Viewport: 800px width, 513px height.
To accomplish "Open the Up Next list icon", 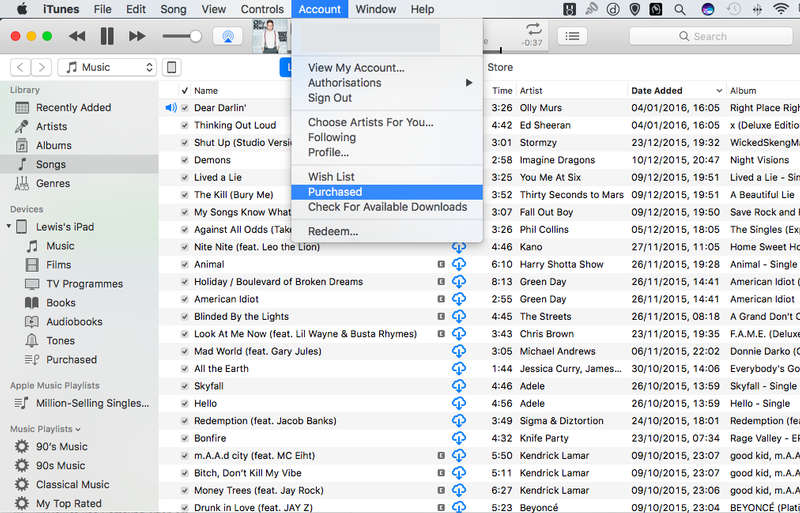I will pyautogui.click(x=572, y=36).
